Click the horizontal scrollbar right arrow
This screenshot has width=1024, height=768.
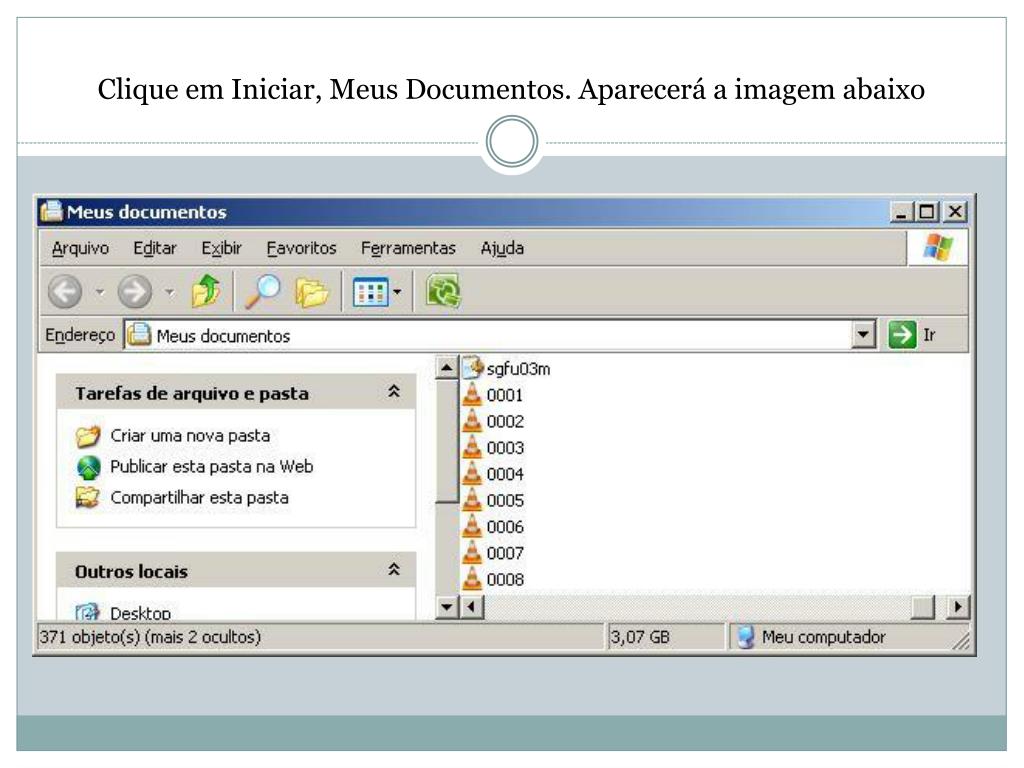[957, 607]
